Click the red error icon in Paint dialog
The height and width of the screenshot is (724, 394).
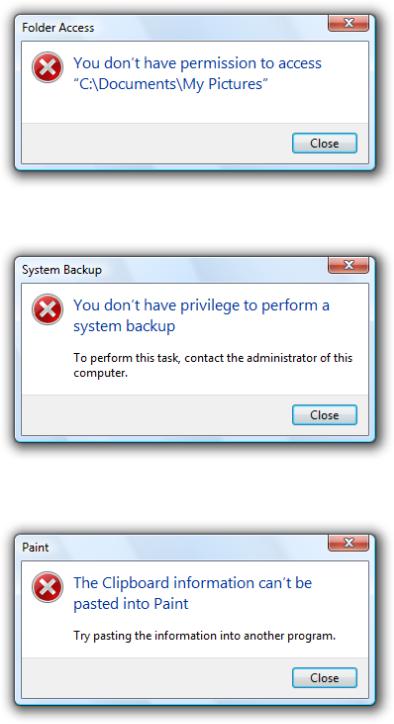tap(48, 587)
